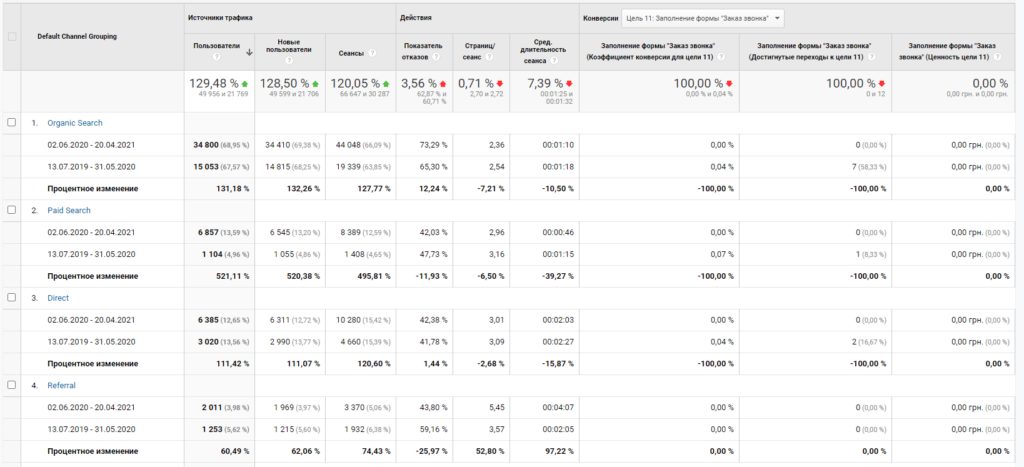This screenshot has height=467, width=1024.
Task: Tick the Organic Search row checkbox
Action: (x=10, y=122)
